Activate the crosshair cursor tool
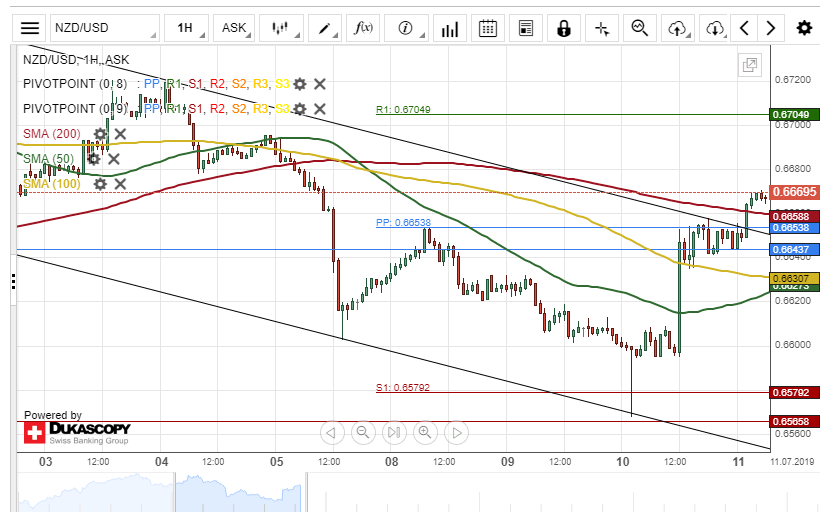Screen dimensions: 823x520 click(x=602, y=28)
